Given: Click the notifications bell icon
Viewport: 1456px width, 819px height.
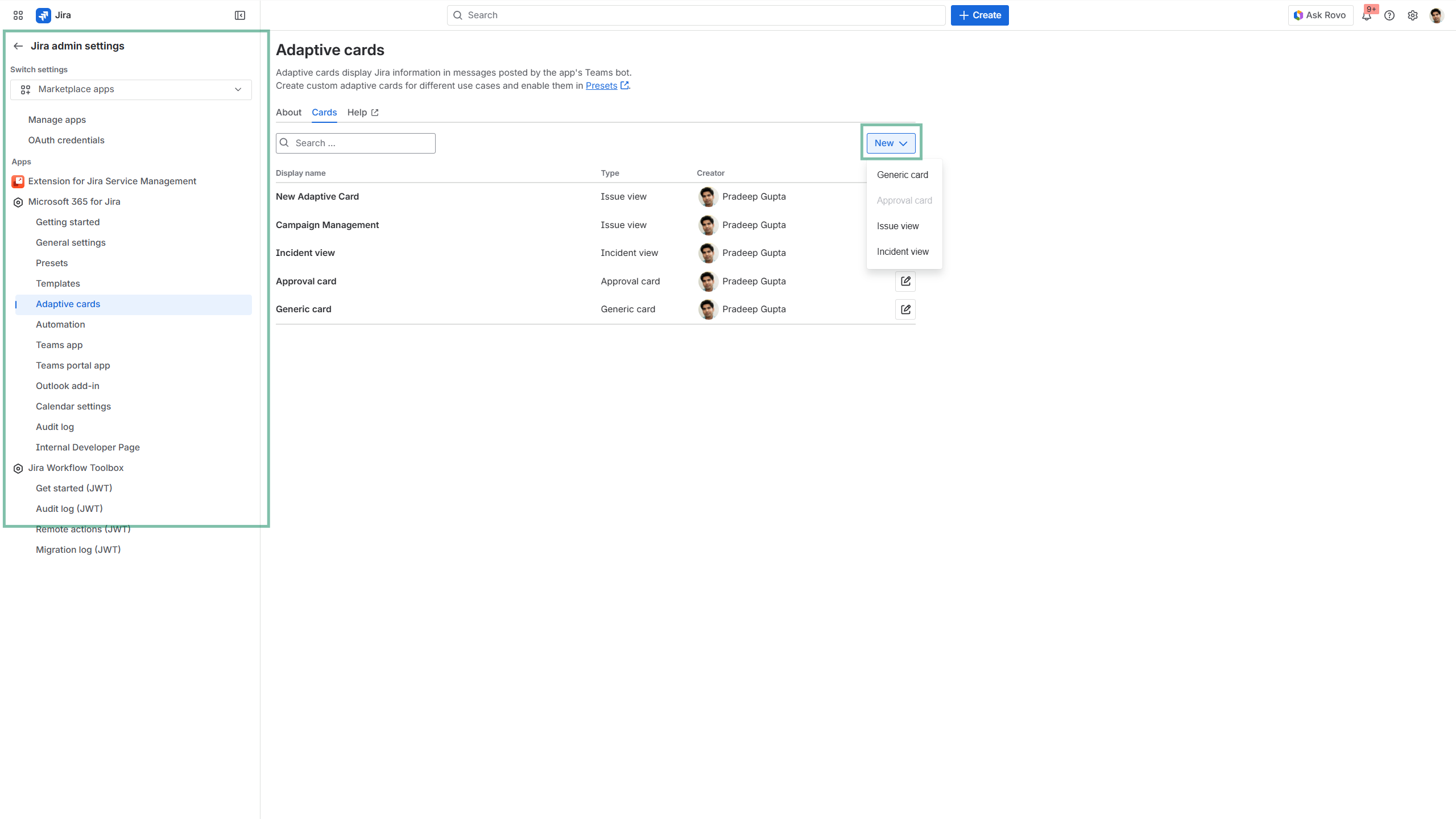Looking at the screenshot, I should point(1366,16).
